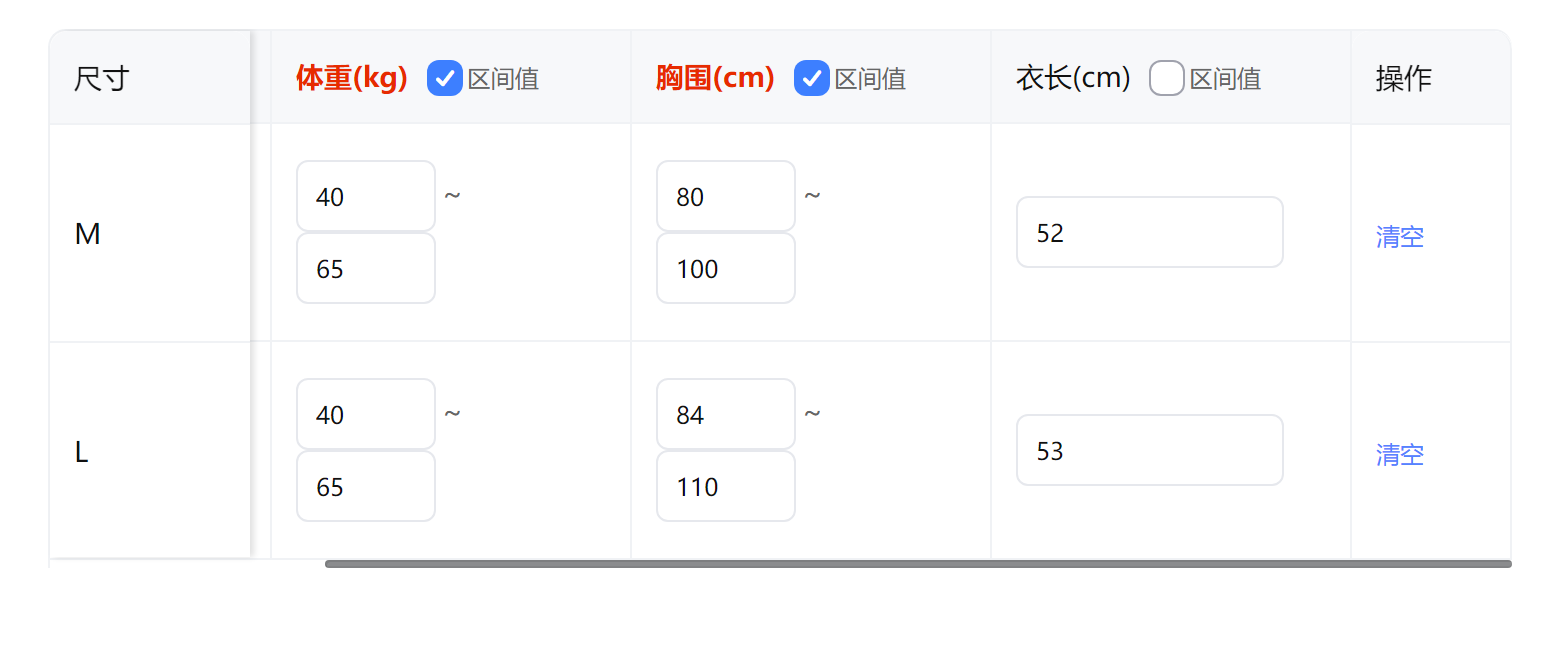Click M row minimum weight field (40)
Viewport: 1566px width, 646px height.
click(366, 196)
